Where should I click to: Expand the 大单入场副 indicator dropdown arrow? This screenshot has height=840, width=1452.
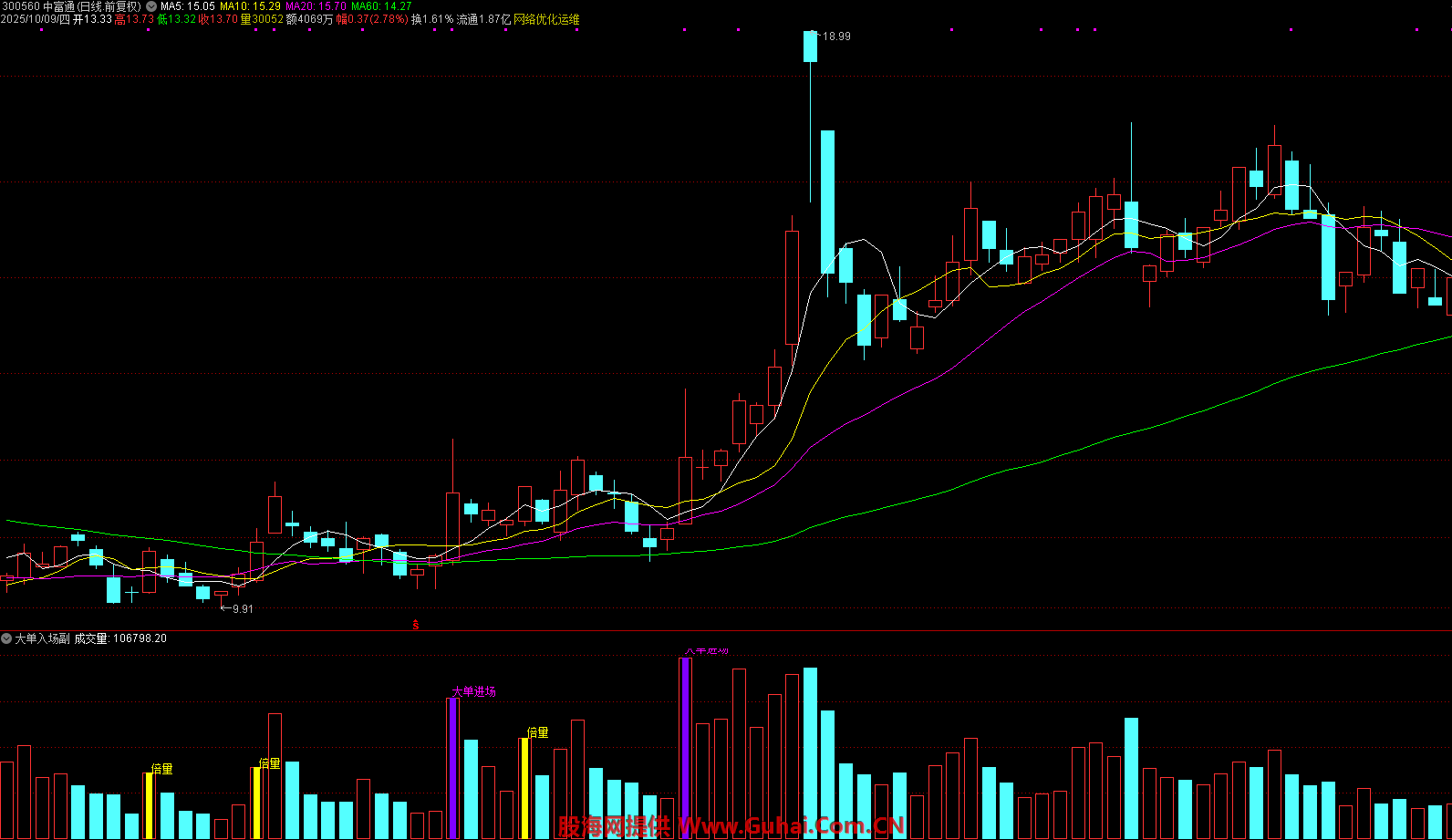[x=7, y=638]
